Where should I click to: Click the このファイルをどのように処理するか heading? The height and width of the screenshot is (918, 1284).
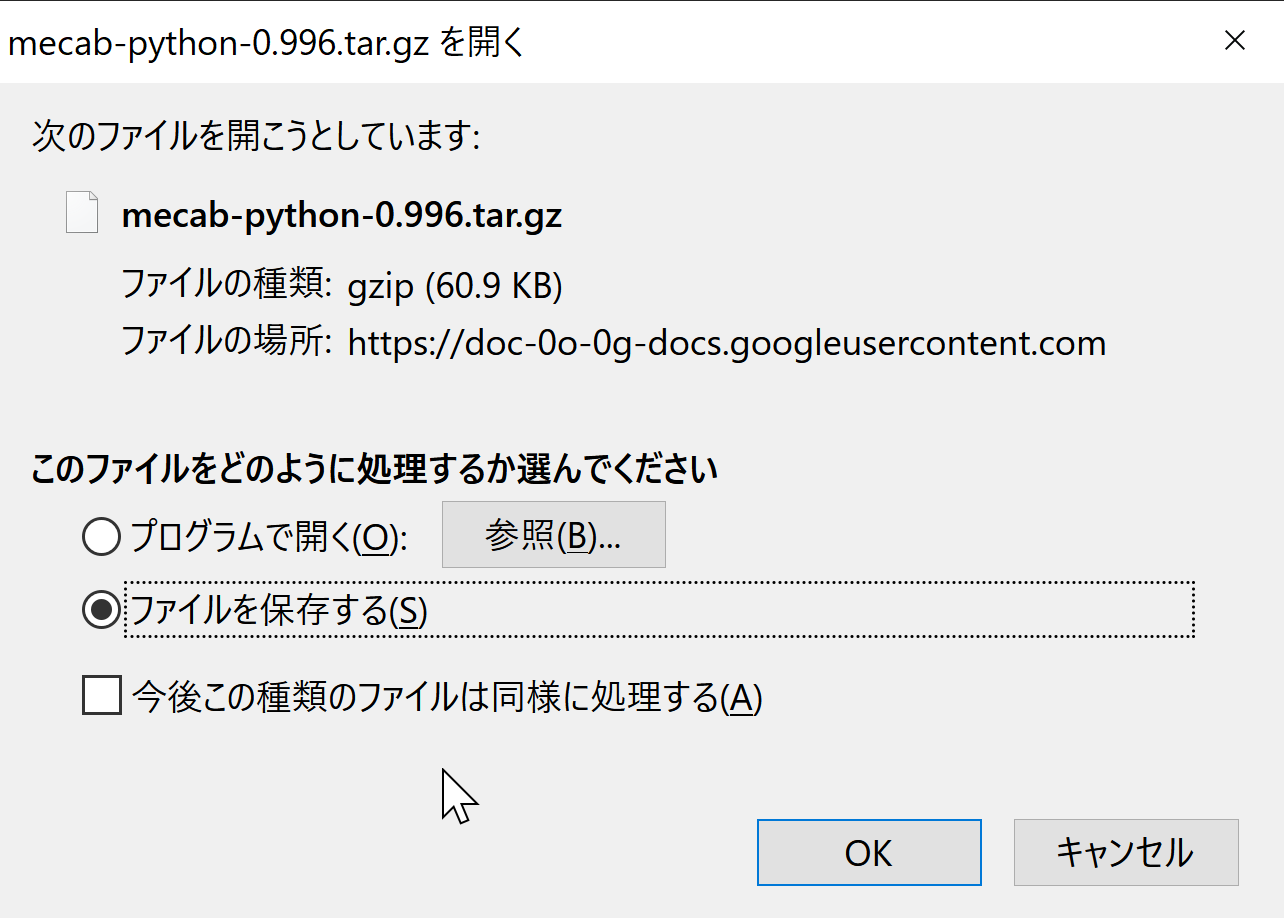(x=374, y=469)
